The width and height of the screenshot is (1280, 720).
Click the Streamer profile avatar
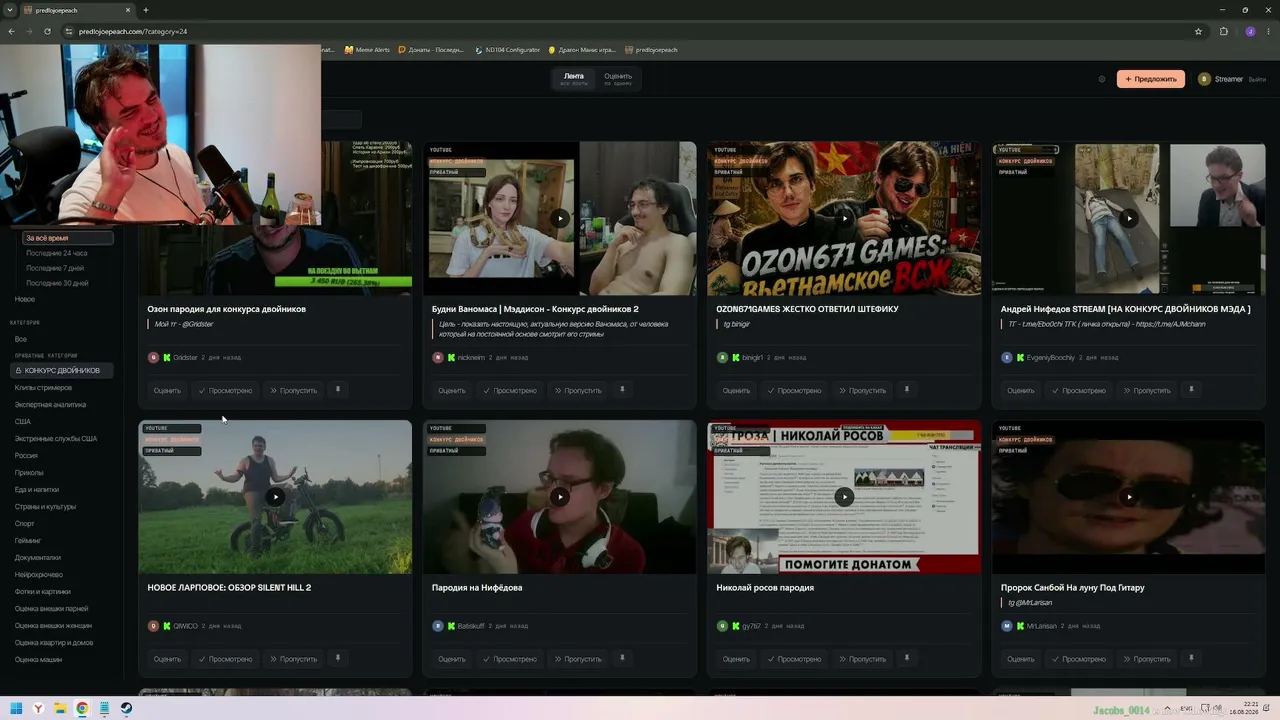[1204, 79]
